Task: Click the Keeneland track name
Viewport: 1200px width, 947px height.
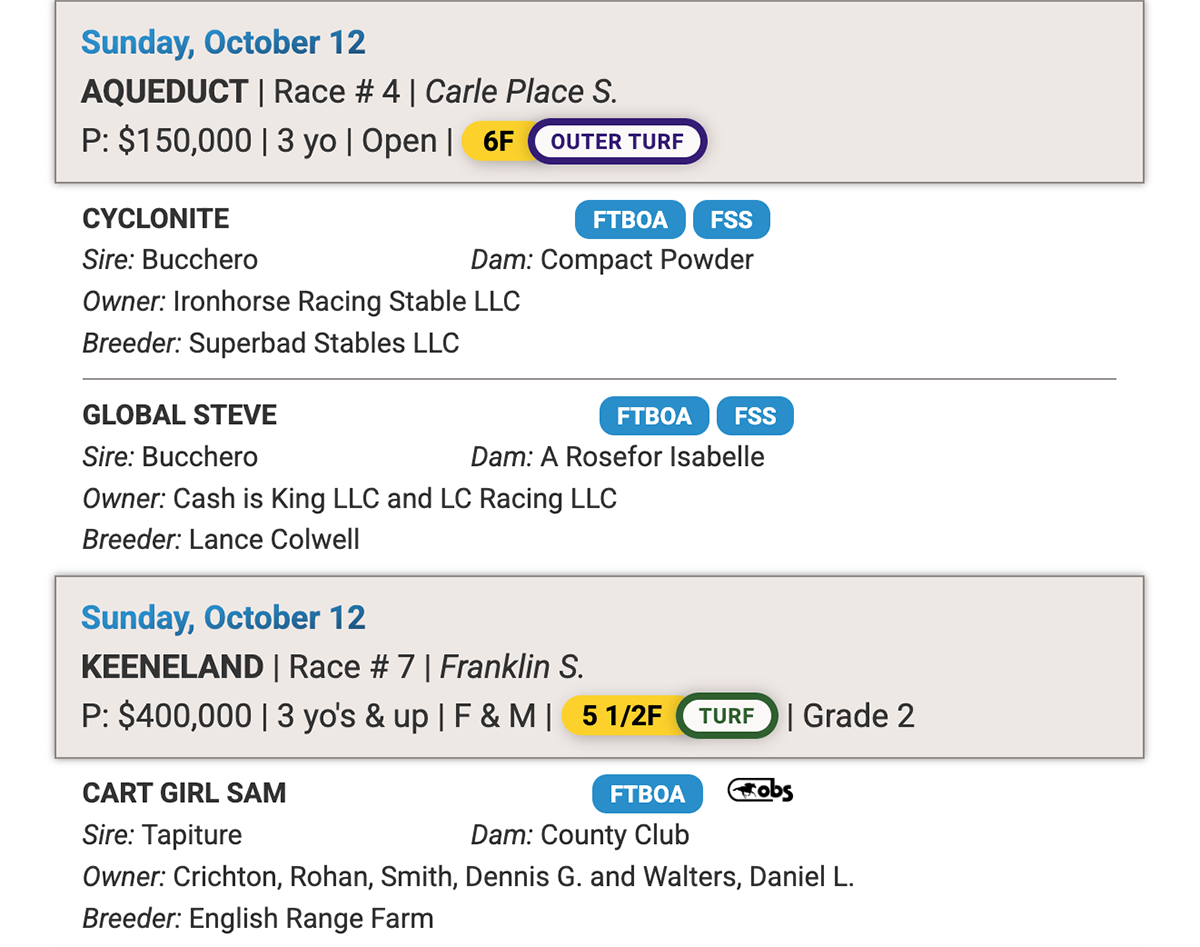Action: click(172, 667)
